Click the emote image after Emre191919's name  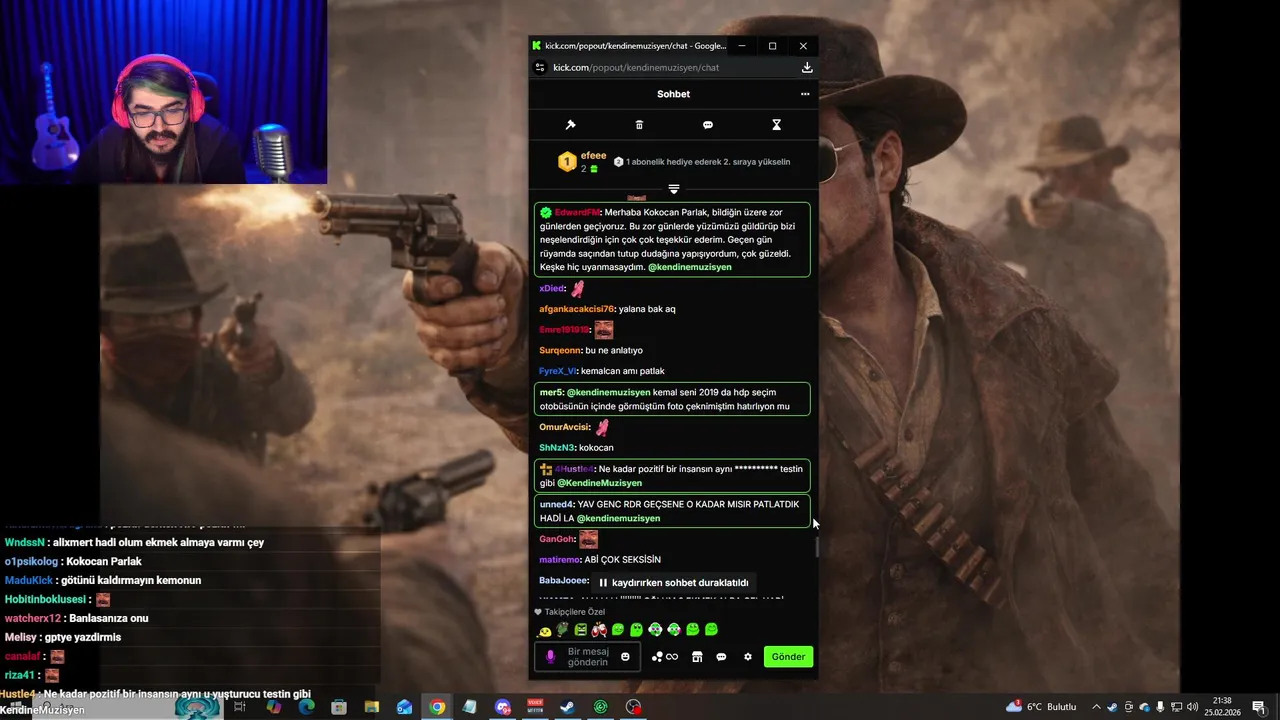point(604,329)
